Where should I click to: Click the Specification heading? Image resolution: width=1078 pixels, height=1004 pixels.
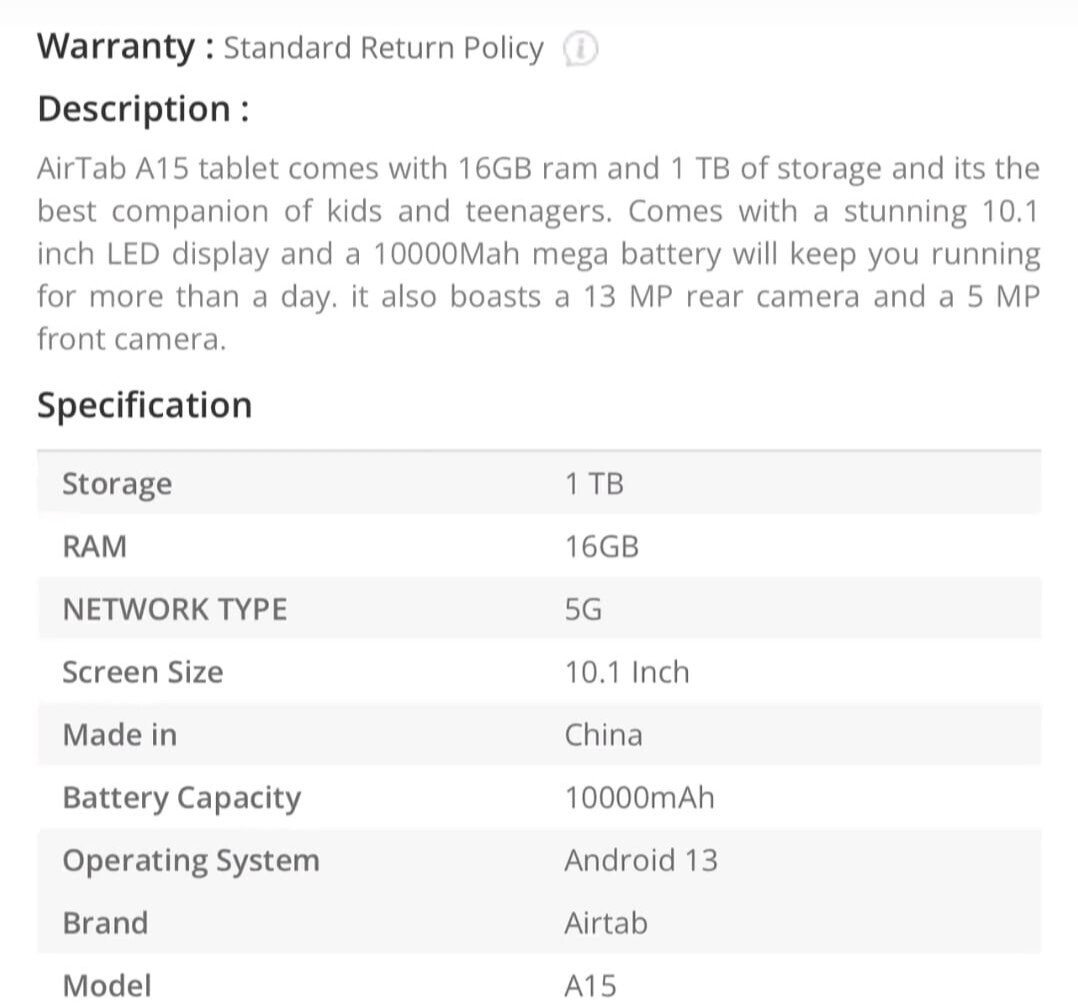[144, 405]
